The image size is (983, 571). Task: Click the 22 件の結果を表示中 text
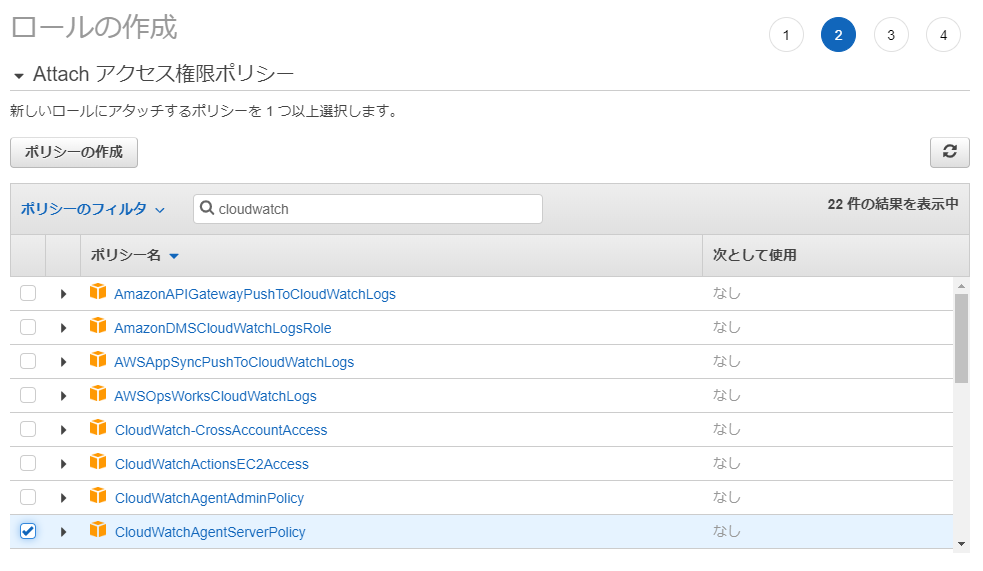(893, 204)
